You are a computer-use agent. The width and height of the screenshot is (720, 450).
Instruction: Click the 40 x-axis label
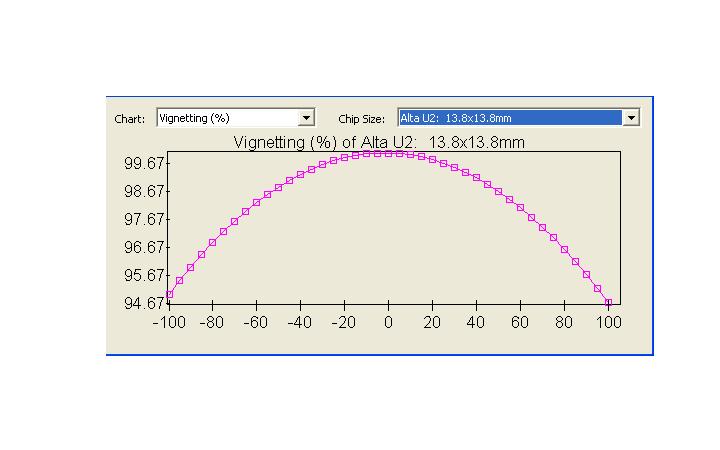(476, 322)
